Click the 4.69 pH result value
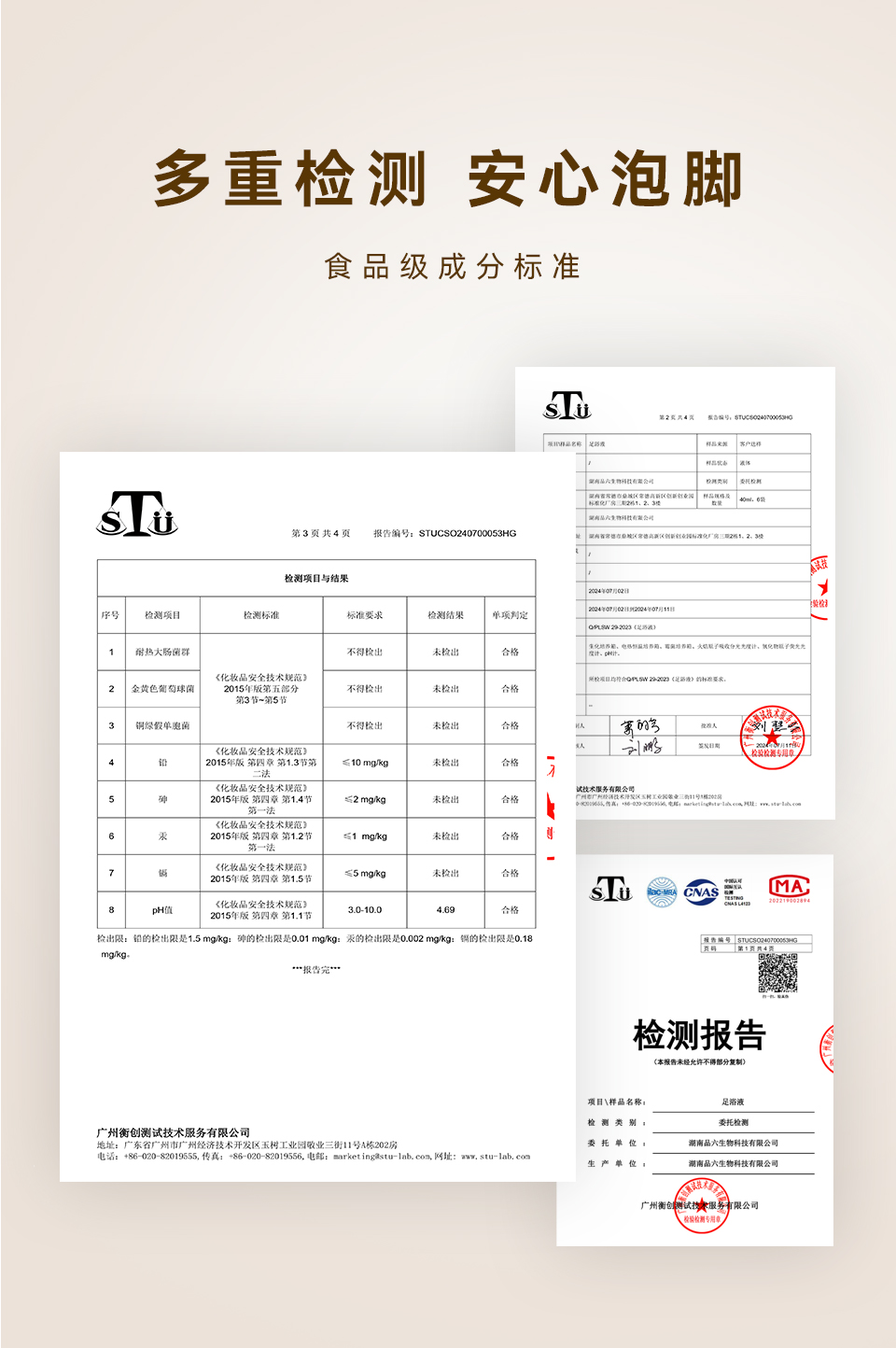The height and width of the screenshot is (1348, 896). click(446, 909)
